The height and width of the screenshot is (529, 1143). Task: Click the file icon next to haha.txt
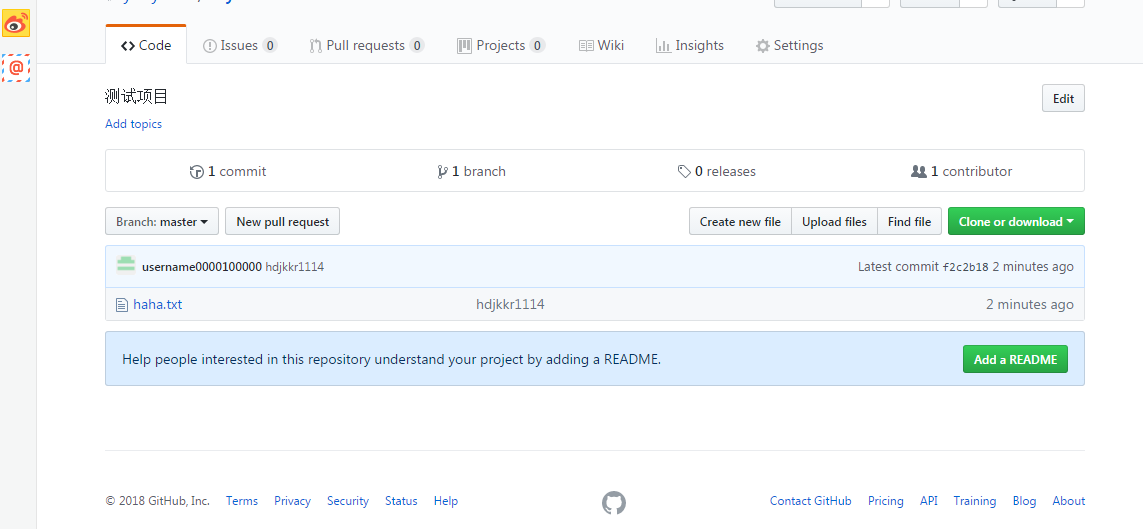(122, 305)
